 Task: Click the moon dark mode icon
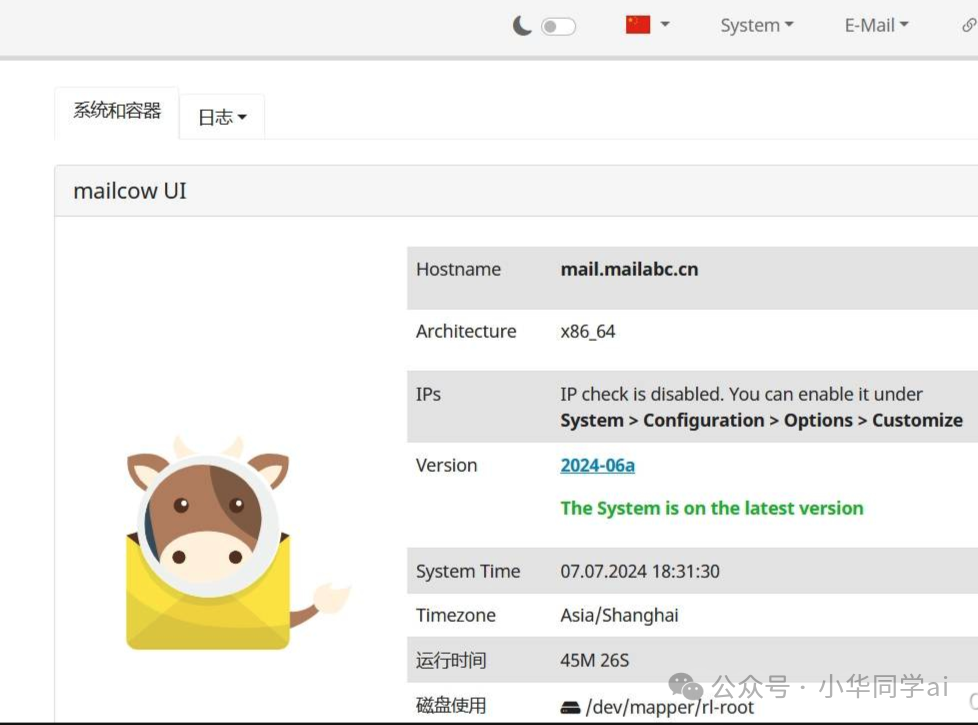(522, 26)
